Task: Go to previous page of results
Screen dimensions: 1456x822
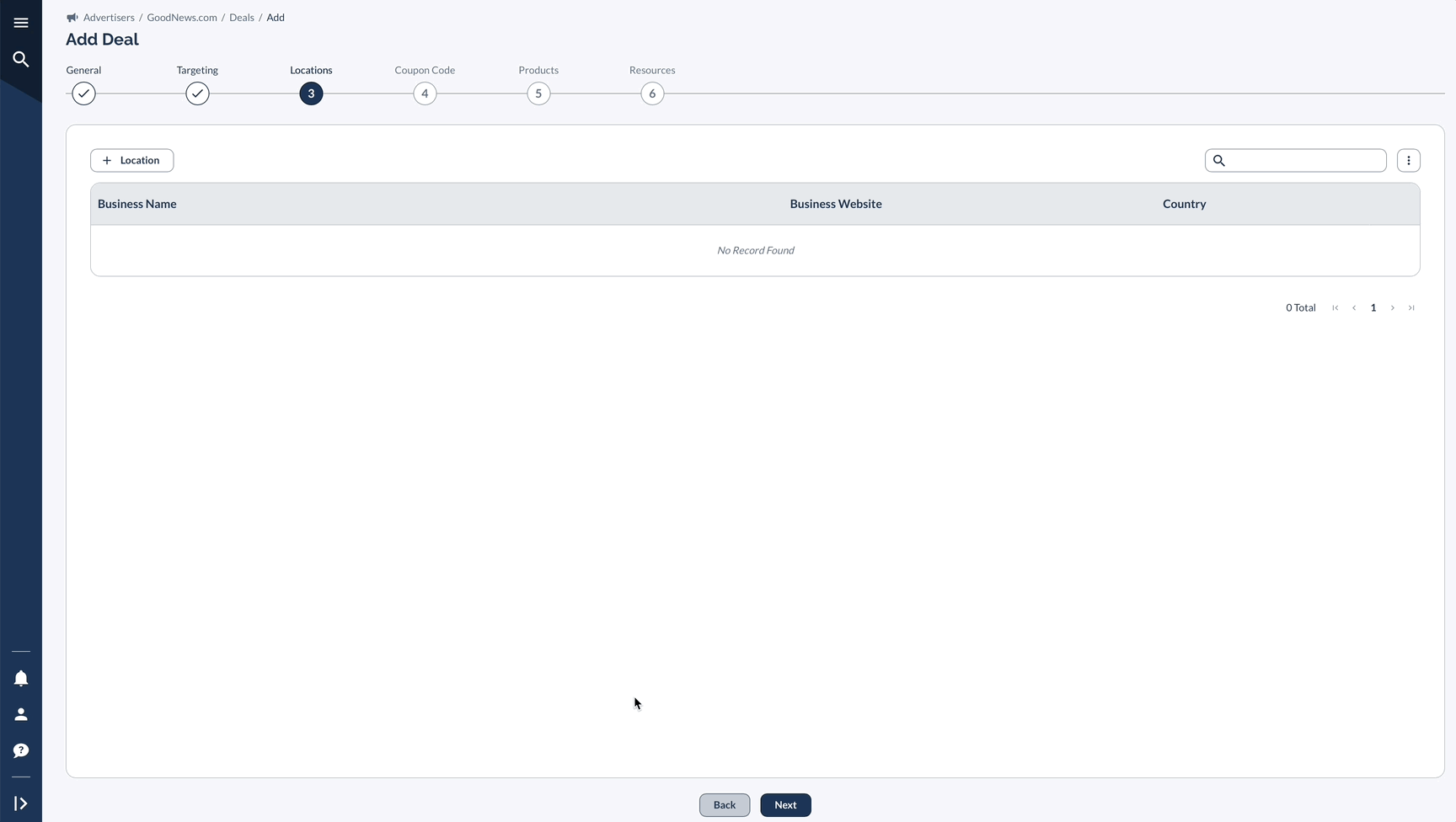Action: click(1354, 308)
